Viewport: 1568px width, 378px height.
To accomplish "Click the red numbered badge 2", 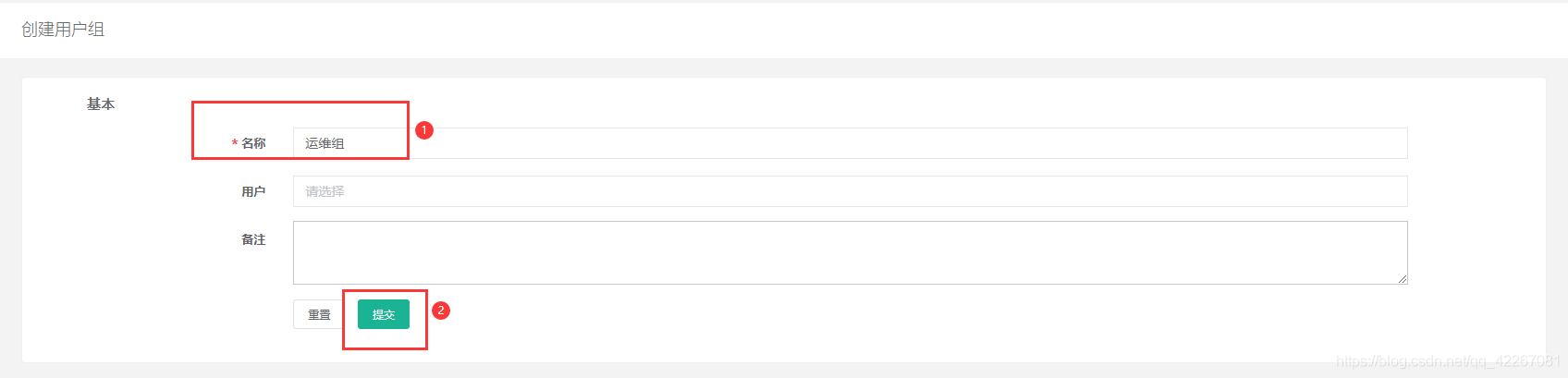I will click(441, 311).
